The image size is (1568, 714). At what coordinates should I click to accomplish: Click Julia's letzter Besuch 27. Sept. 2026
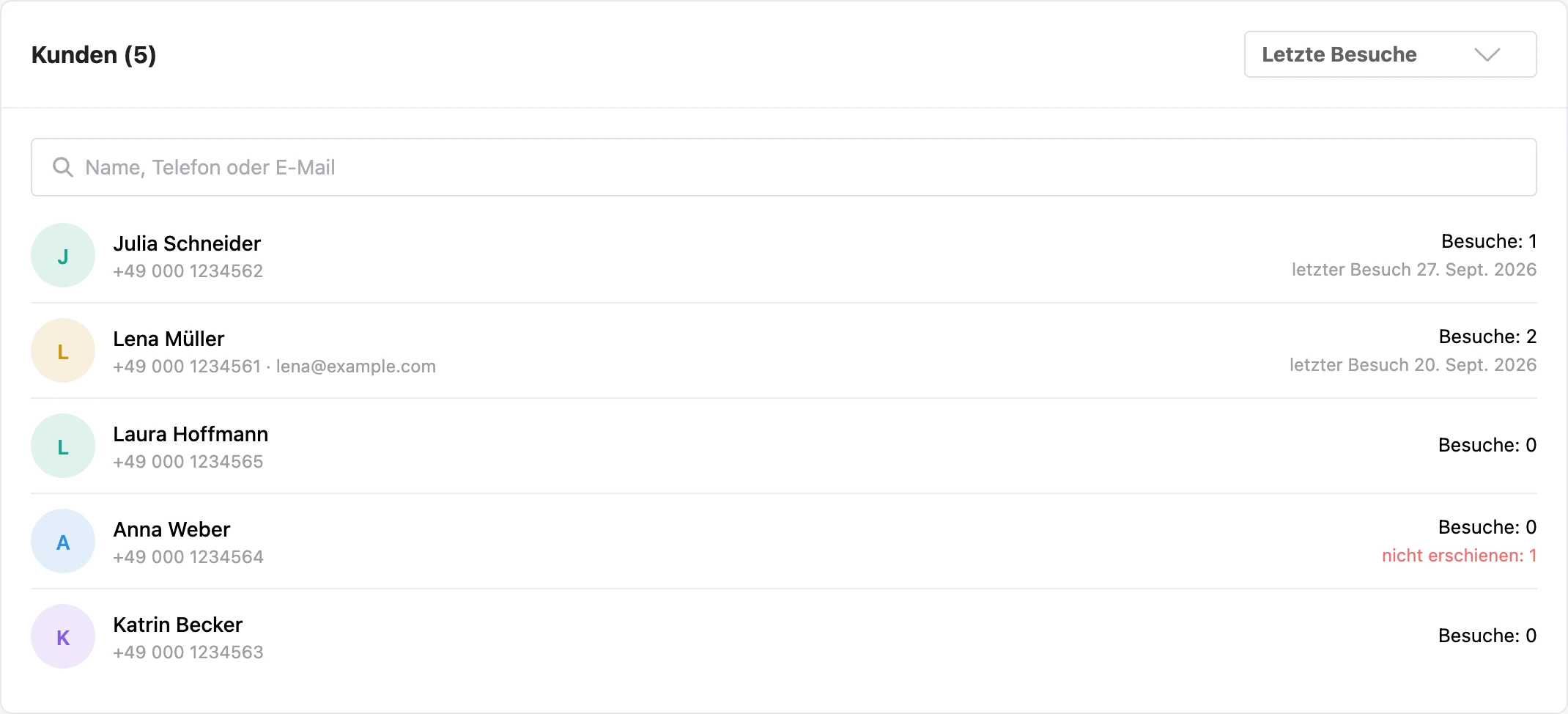(1414, 270)
